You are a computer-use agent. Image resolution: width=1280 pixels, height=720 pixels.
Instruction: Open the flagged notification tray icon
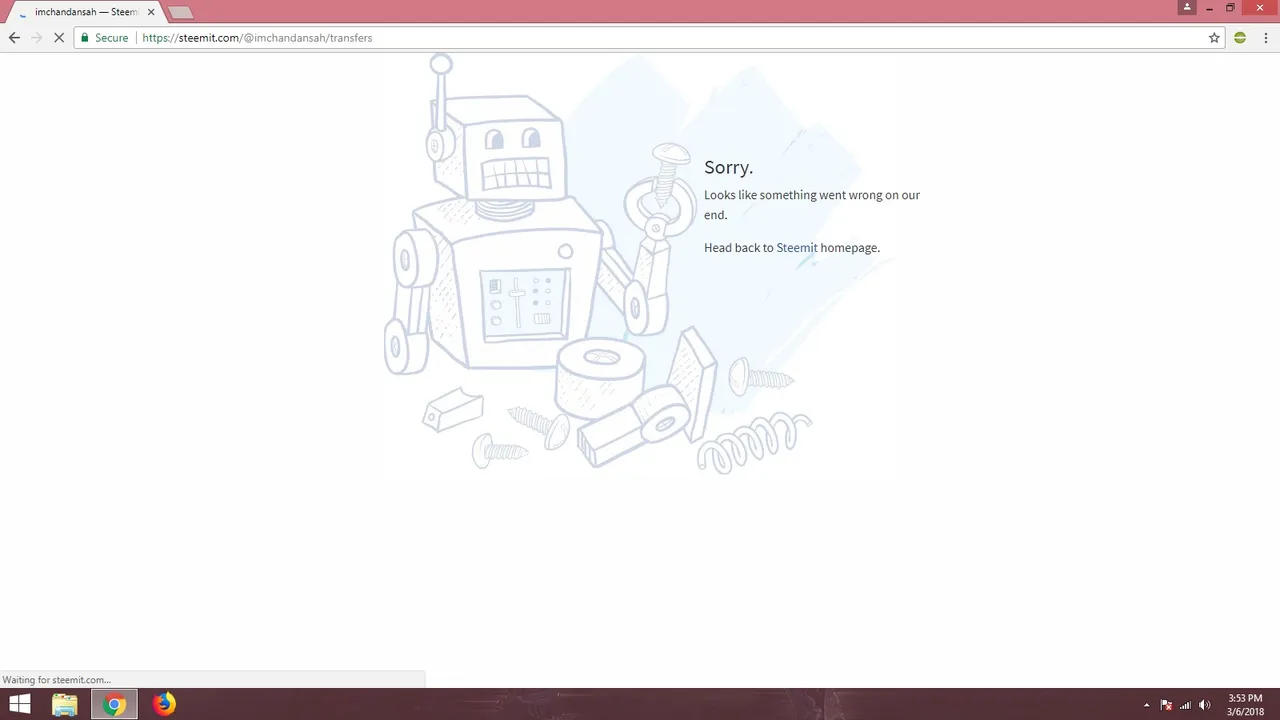(1166, 705)
